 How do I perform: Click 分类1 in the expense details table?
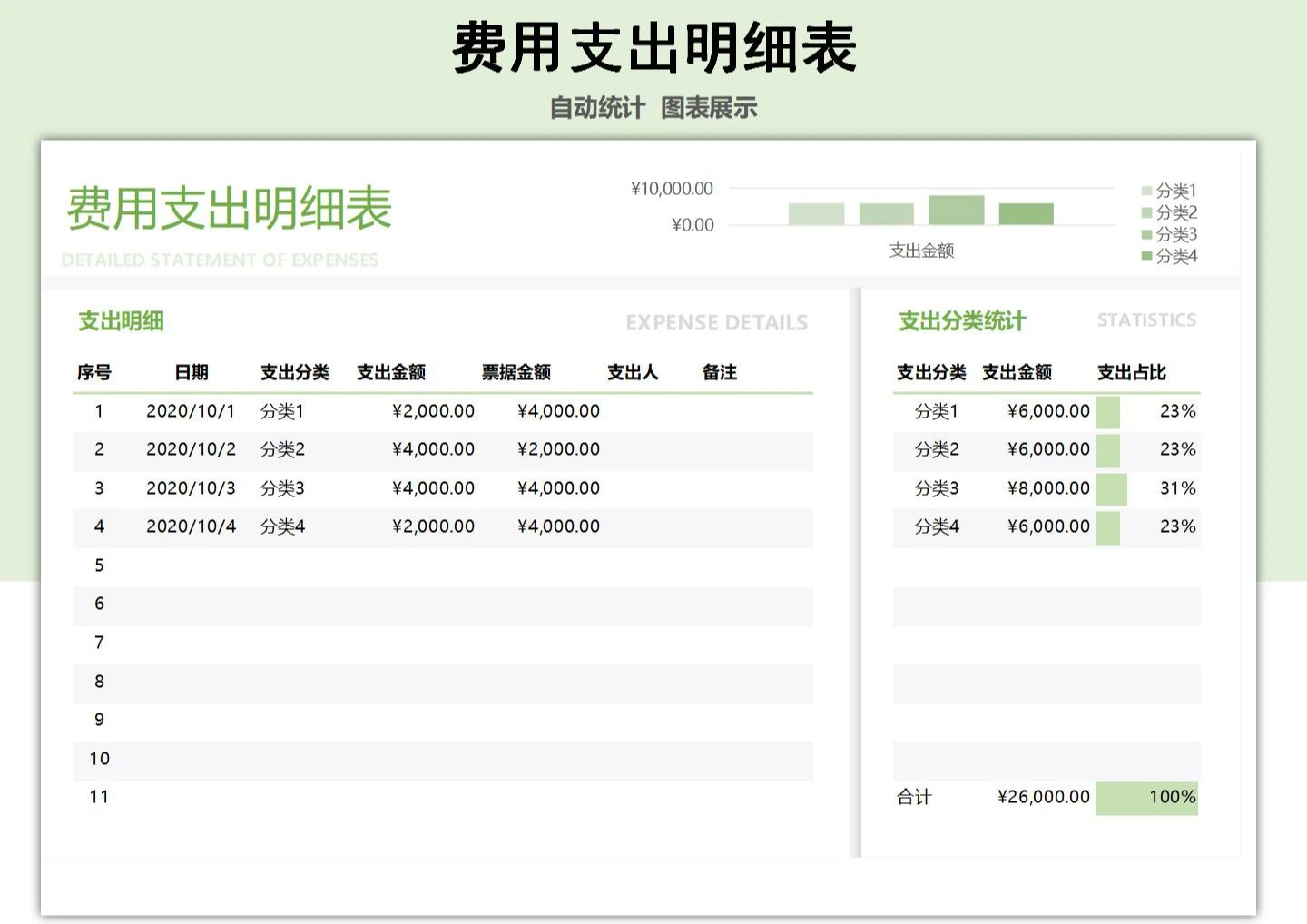(x=282, y=411)
